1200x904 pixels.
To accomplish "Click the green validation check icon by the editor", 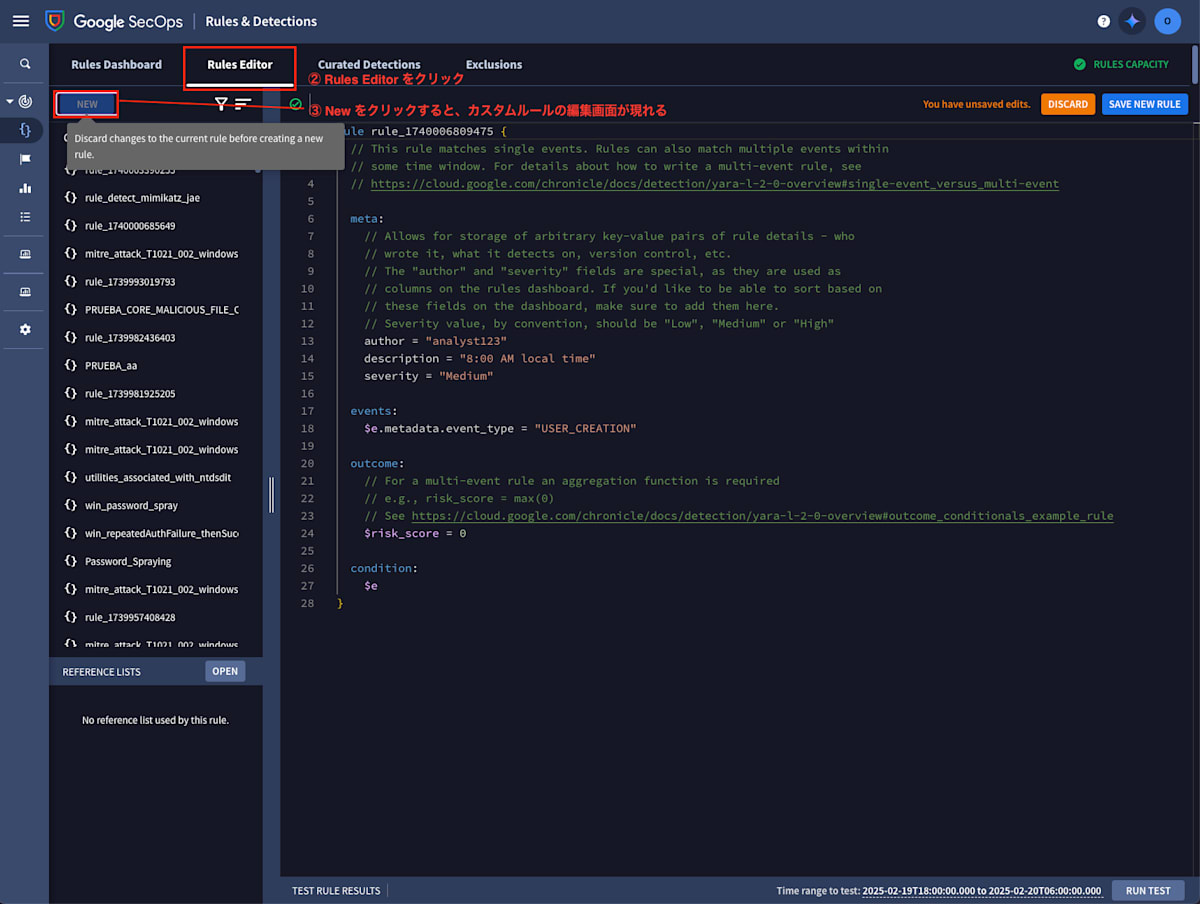I will (296, 104).
